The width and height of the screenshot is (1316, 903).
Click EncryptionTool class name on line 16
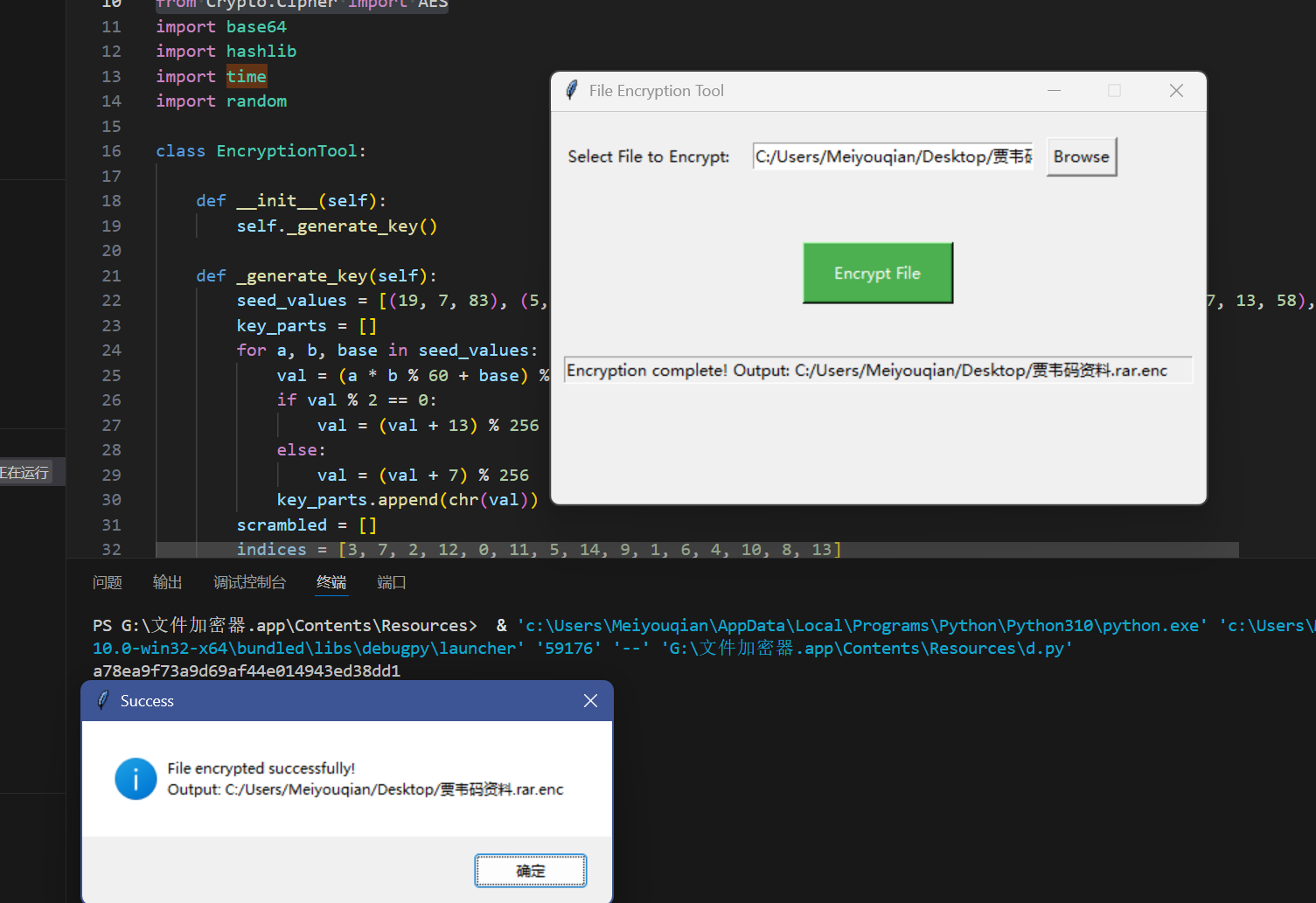[287, 151]
